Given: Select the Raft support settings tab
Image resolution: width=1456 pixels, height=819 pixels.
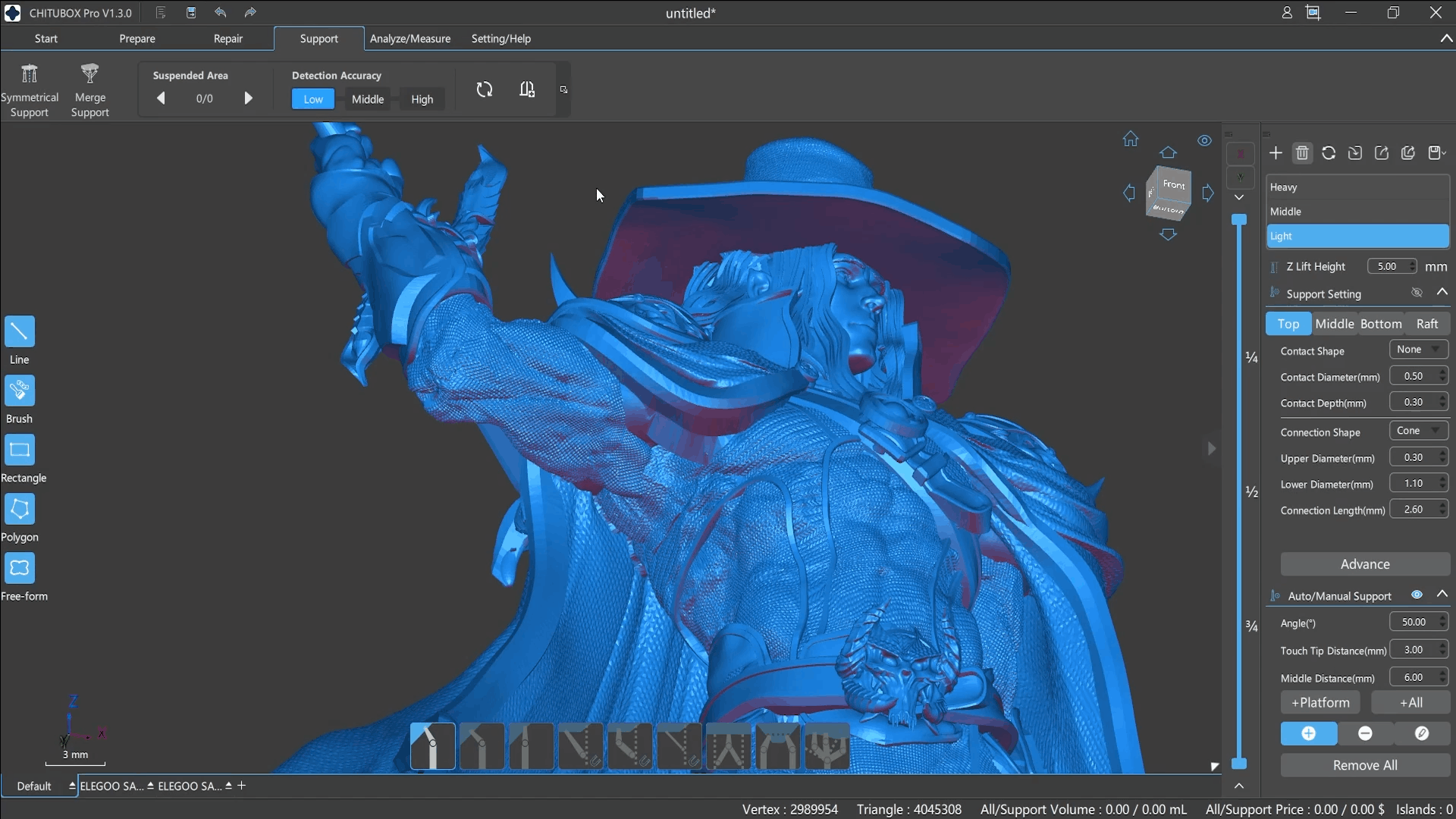Looking at the screenshot, I should (x=1427, y=324).
